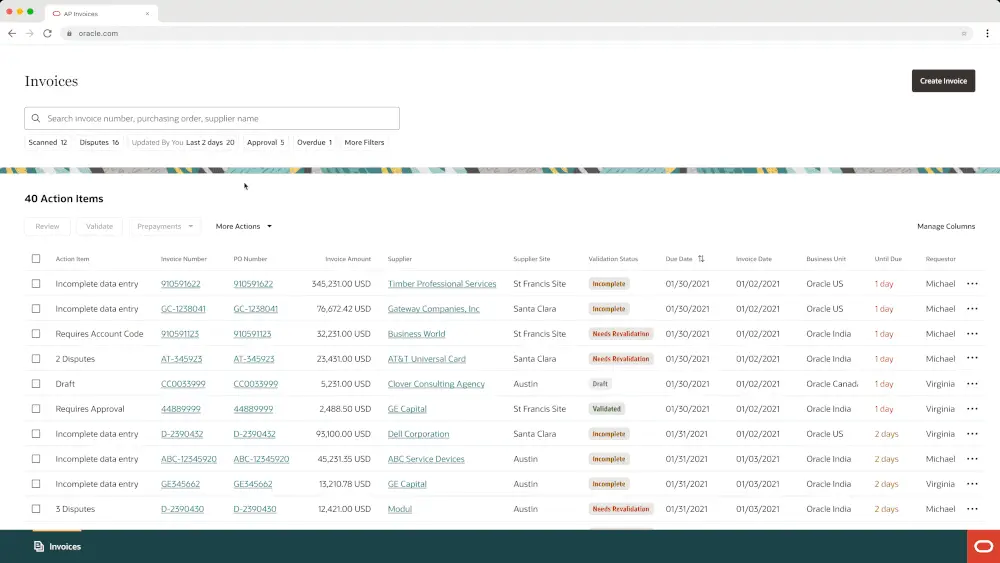
Task: Open Manage Columns
Action: coord(946,226)
